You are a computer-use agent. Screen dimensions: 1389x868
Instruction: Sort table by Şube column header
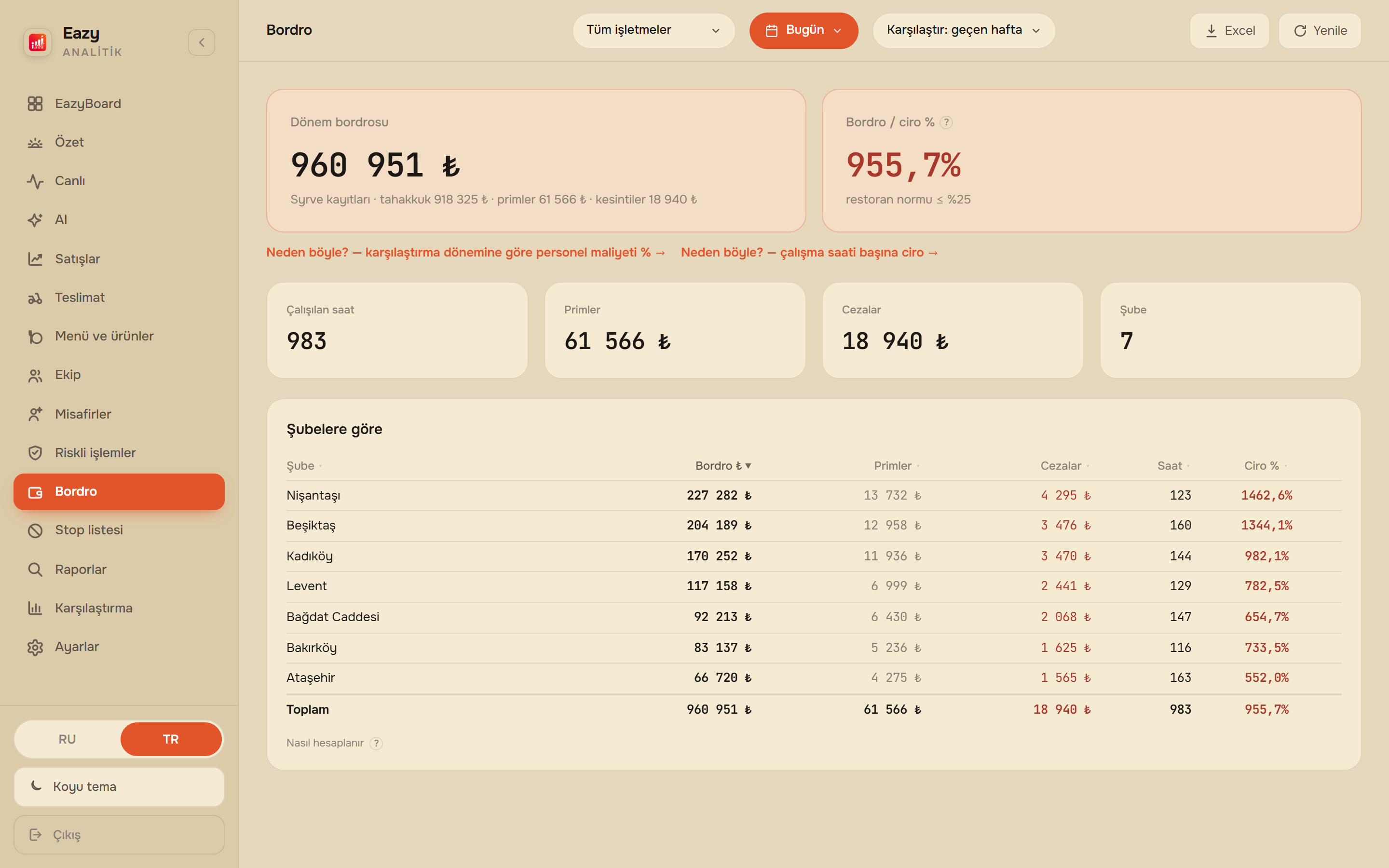click(x=304, y=465)
